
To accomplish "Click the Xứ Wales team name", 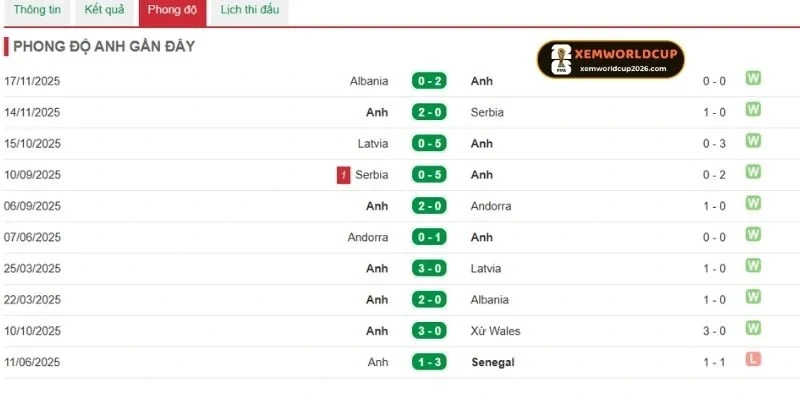I will (x=495, y=331).
